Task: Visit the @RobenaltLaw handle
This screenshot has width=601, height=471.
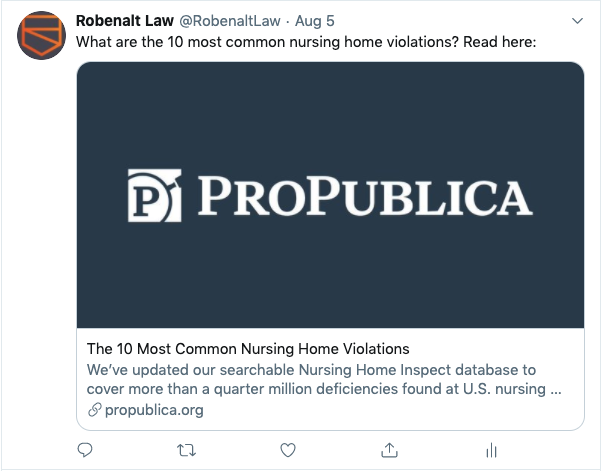Action: tap(230, 21)
